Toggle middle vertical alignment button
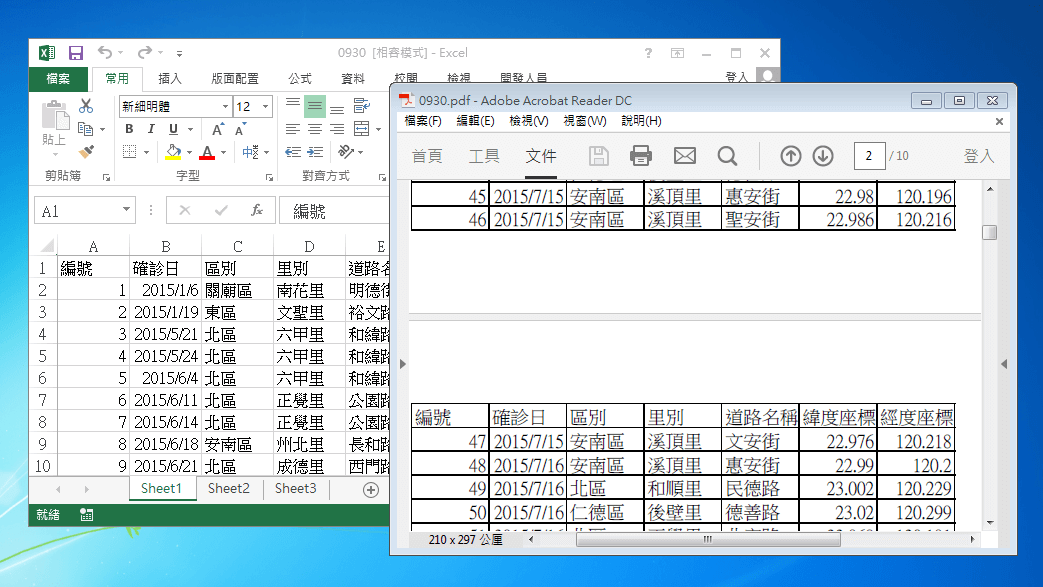1043x587 pixels. 314,106
